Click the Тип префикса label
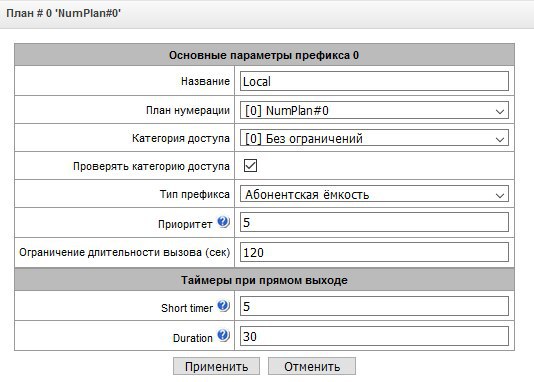The image size is (534, 382). click(195, 194)
